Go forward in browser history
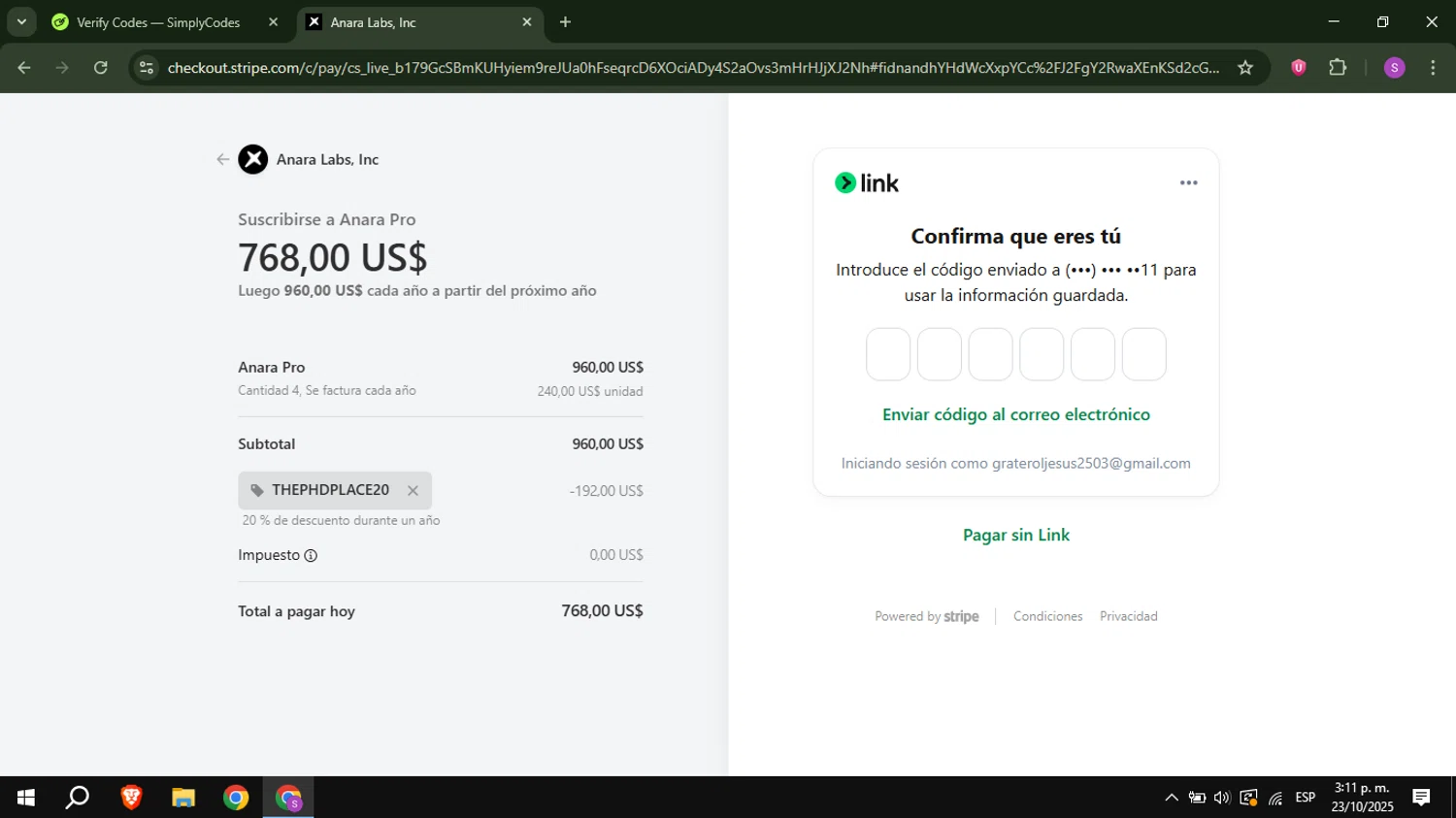This screenshot has height=818, width=1456. (62, 68)
